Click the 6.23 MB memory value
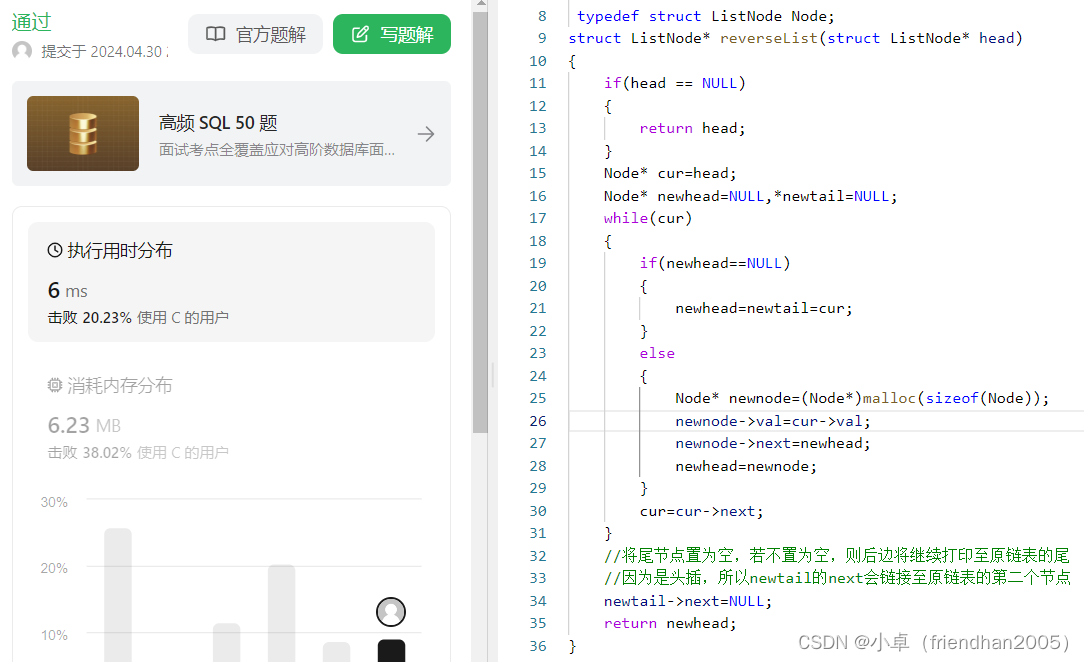 [84, 425]
